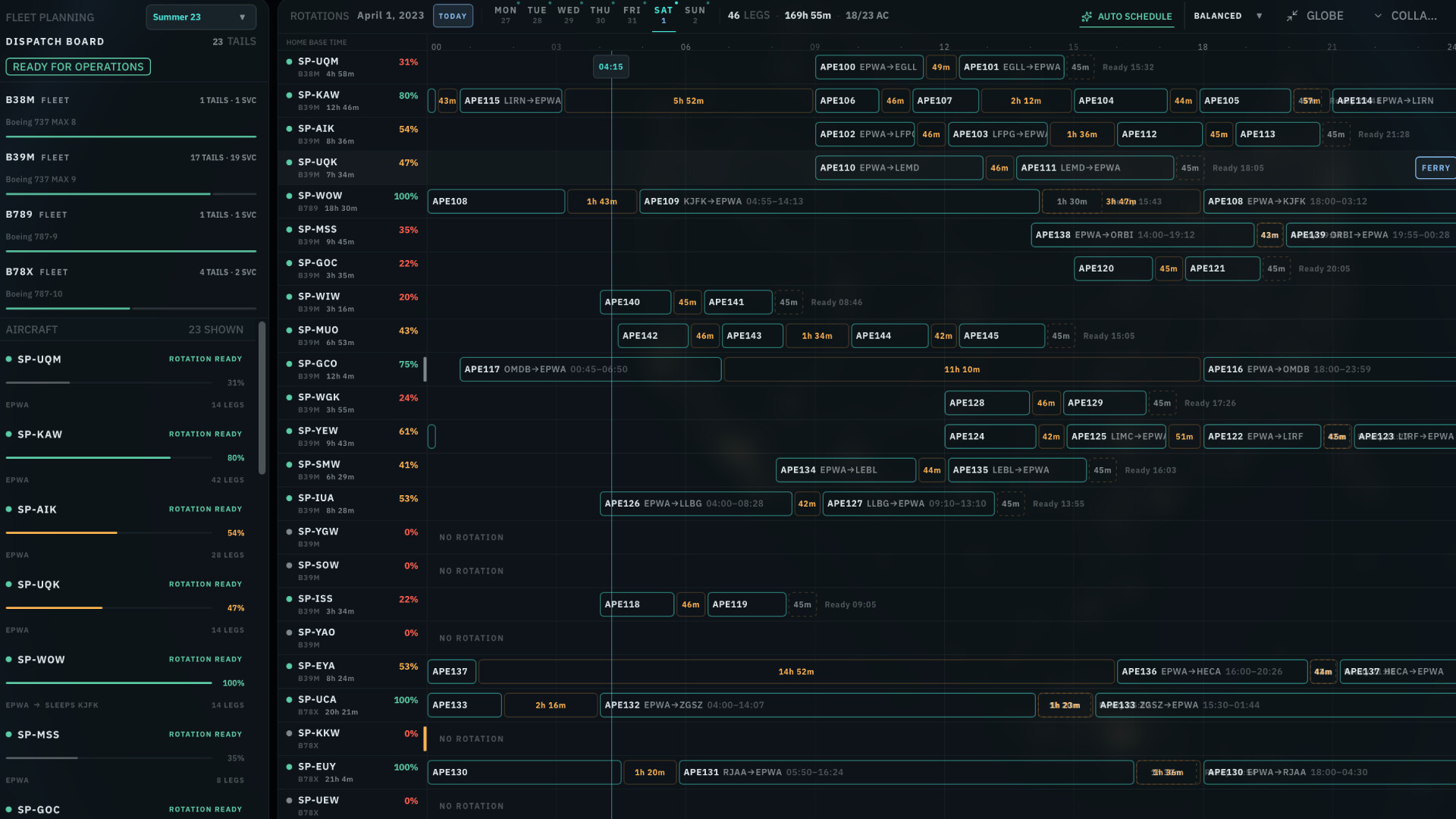Viewport: 1456px width, 819px height.
Task: Click the '18/23 AC' counter
Action: (867, 15)
